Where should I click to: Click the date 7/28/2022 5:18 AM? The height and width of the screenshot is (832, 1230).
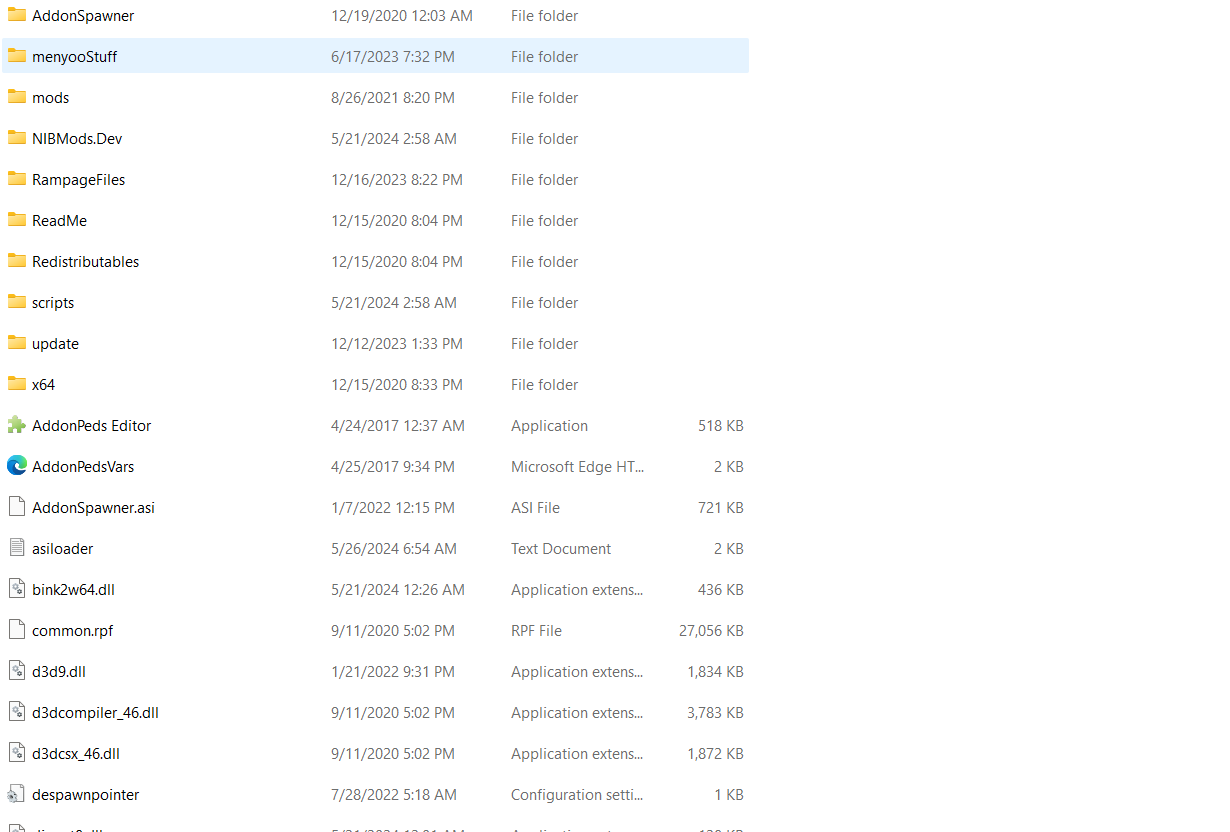(x=394, y=795)
